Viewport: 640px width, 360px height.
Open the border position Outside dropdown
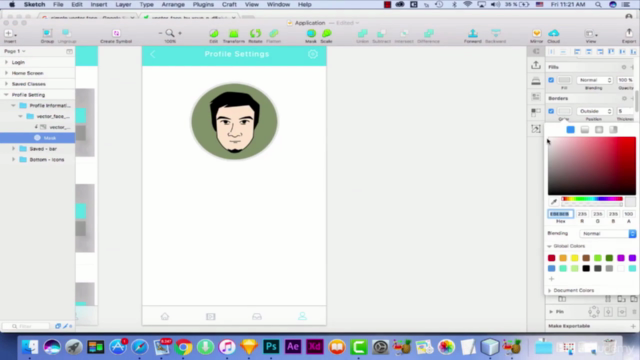point(595,111)
